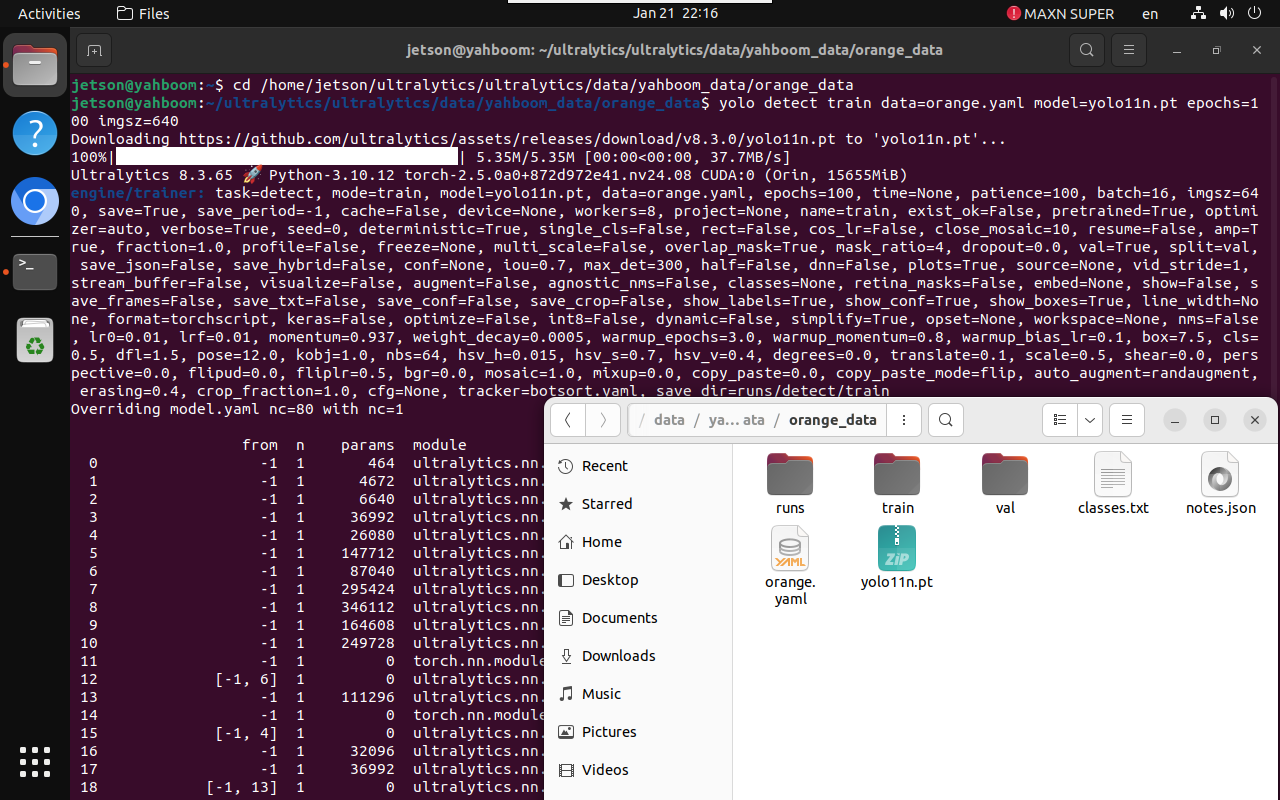Switch Files to list view
1280x800 pixels.
click(1060, 420)
